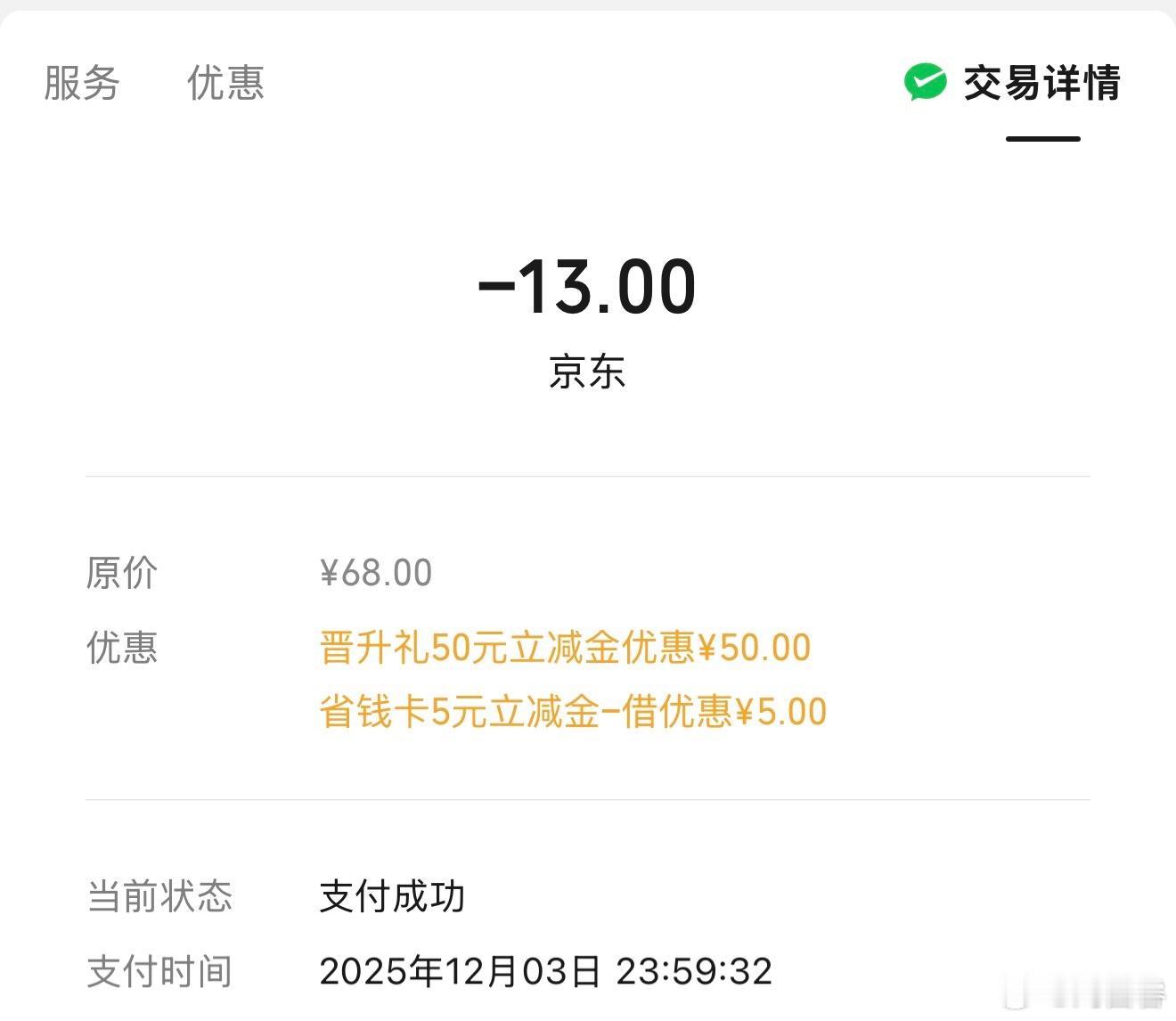Switch to the 服务 tab
The height and width of the screenshot is (1021, 1176).
click(81, 84)
